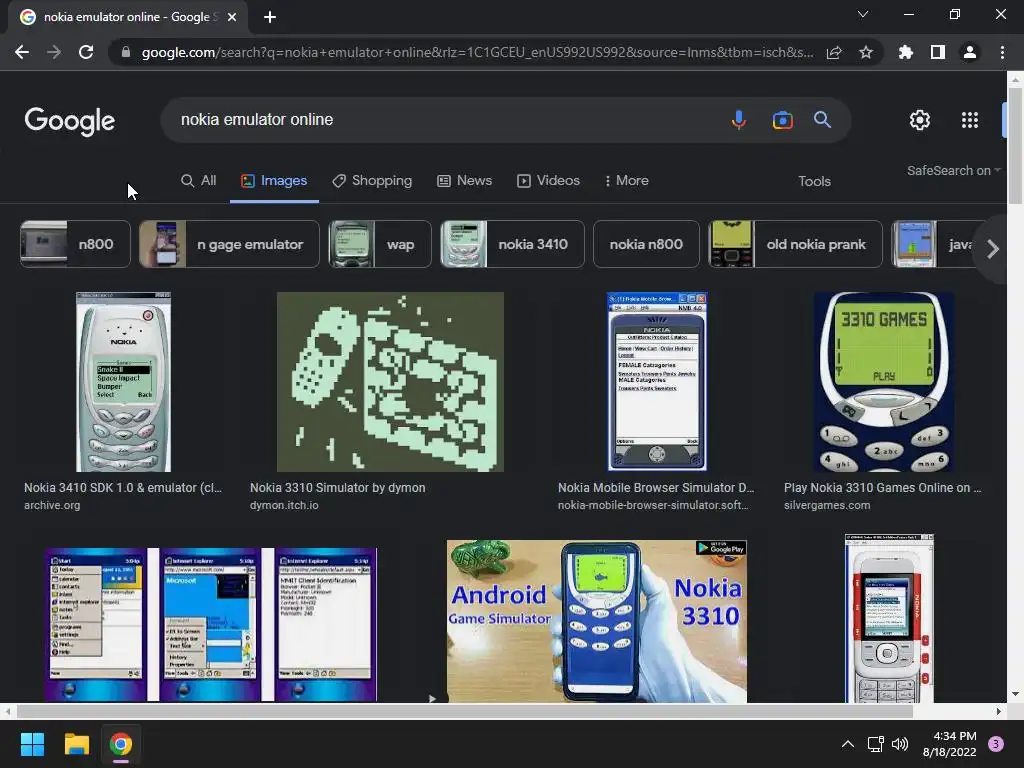
Task: View site information lock icon
Action: point(126,52)
